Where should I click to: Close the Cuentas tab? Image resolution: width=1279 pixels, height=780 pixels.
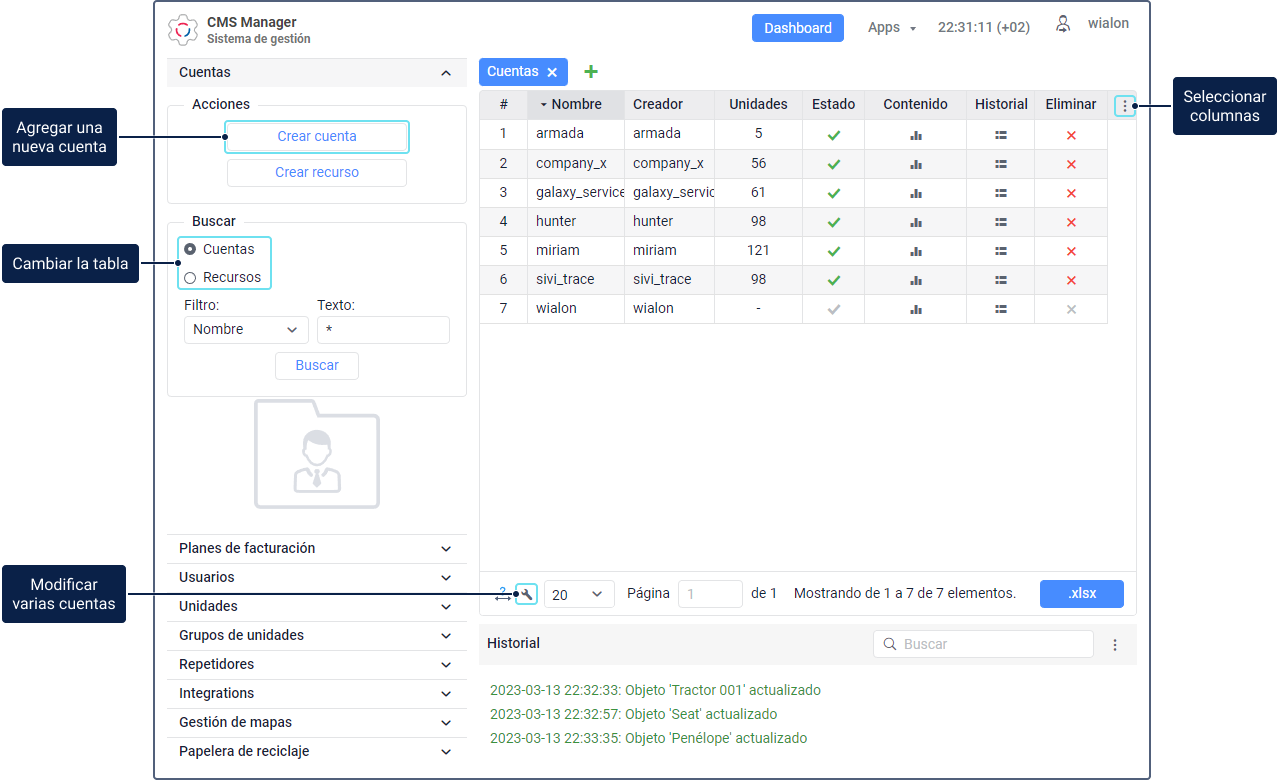[552, 73]
